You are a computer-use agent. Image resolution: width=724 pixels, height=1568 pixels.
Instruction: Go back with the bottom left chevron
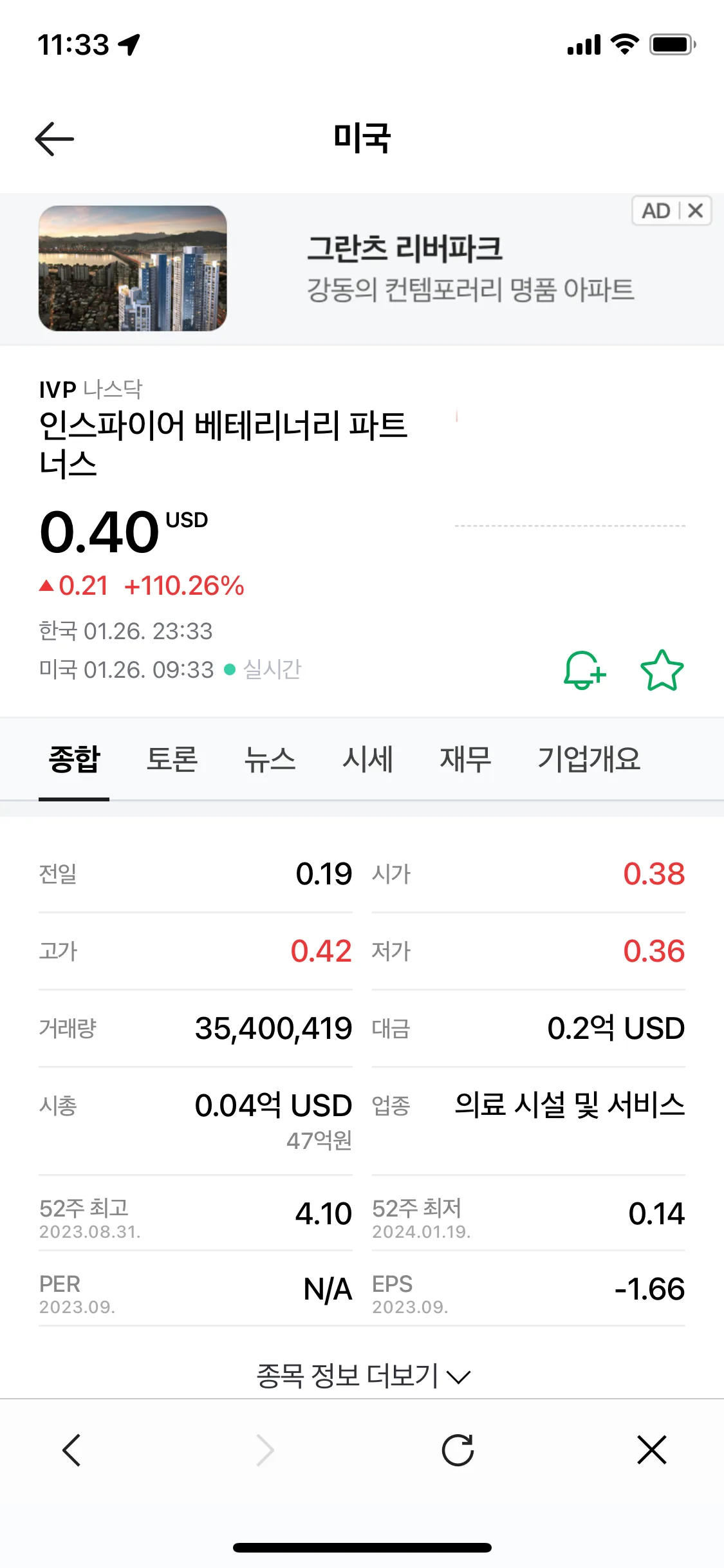tap(71, 1450)
